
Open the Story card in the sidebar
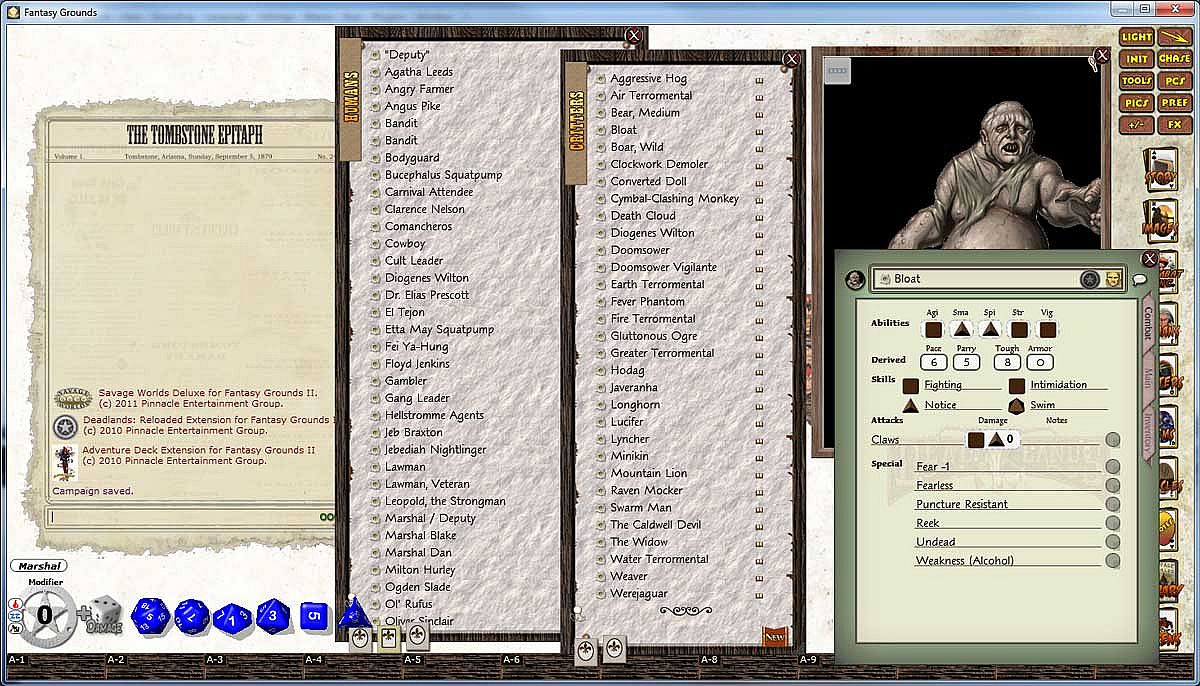pyautogui.click(x=1161, y=171)
